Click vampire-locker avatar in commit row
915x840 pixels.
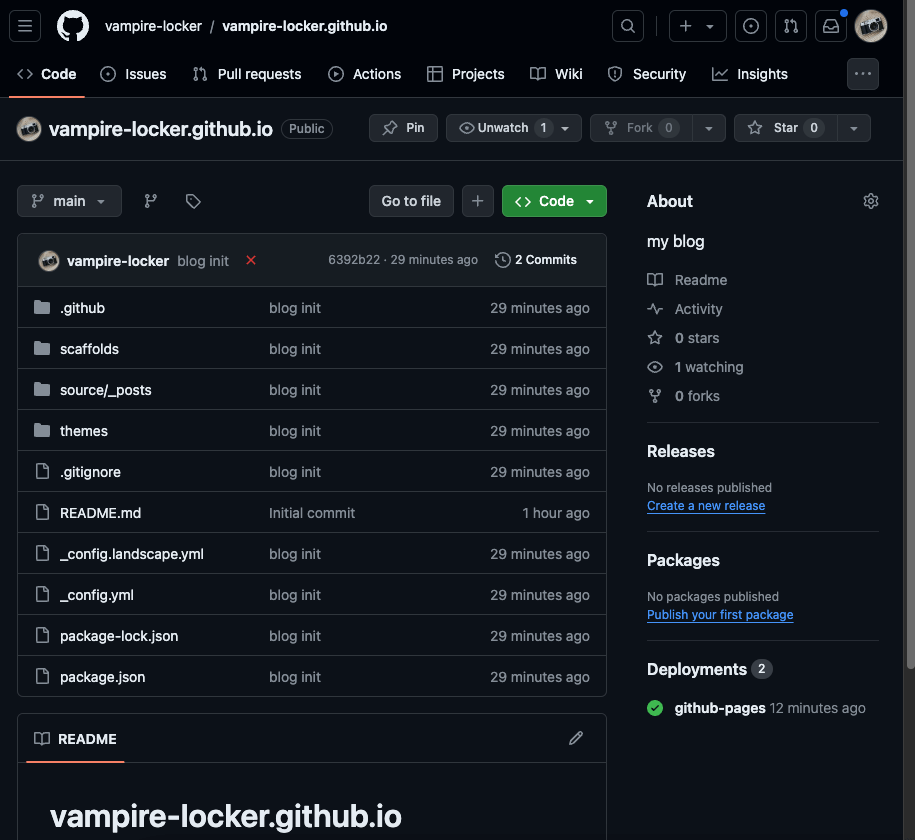point(49,260)
